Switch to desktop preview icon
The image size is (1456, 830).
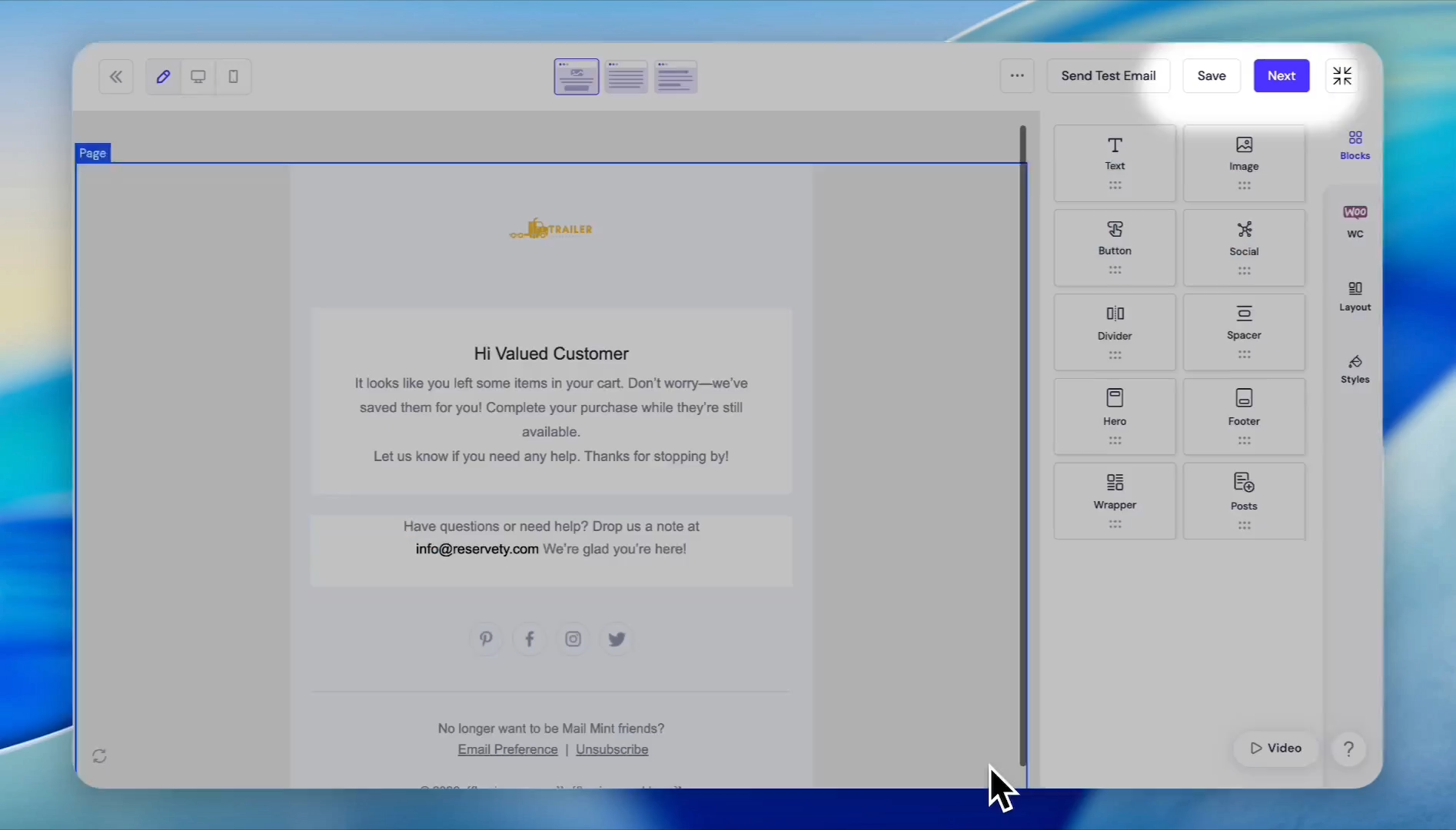[198, 76]
